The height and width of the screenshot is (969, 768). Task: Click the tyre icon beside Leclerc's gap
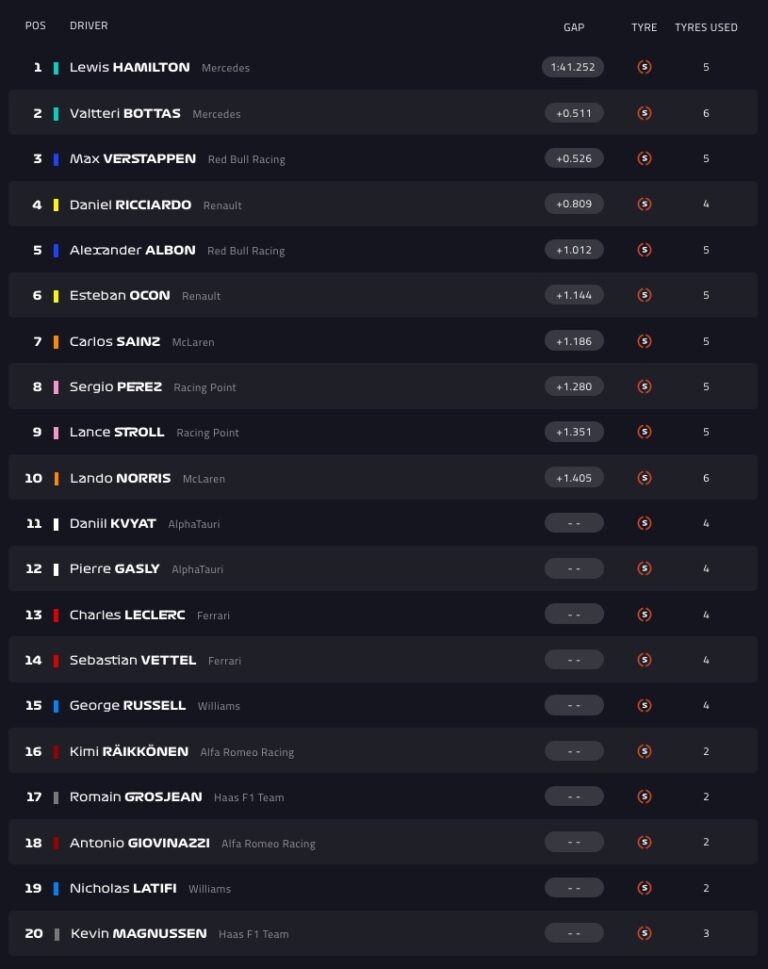(644, 614)
